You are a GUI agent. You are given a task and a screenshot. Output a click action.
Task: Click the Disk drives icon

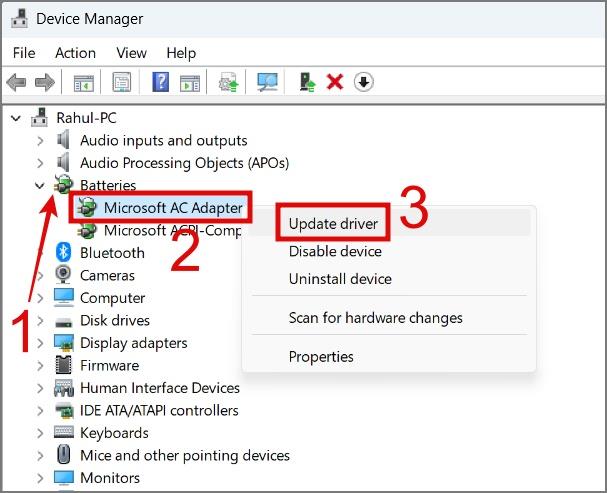(63, 321)
